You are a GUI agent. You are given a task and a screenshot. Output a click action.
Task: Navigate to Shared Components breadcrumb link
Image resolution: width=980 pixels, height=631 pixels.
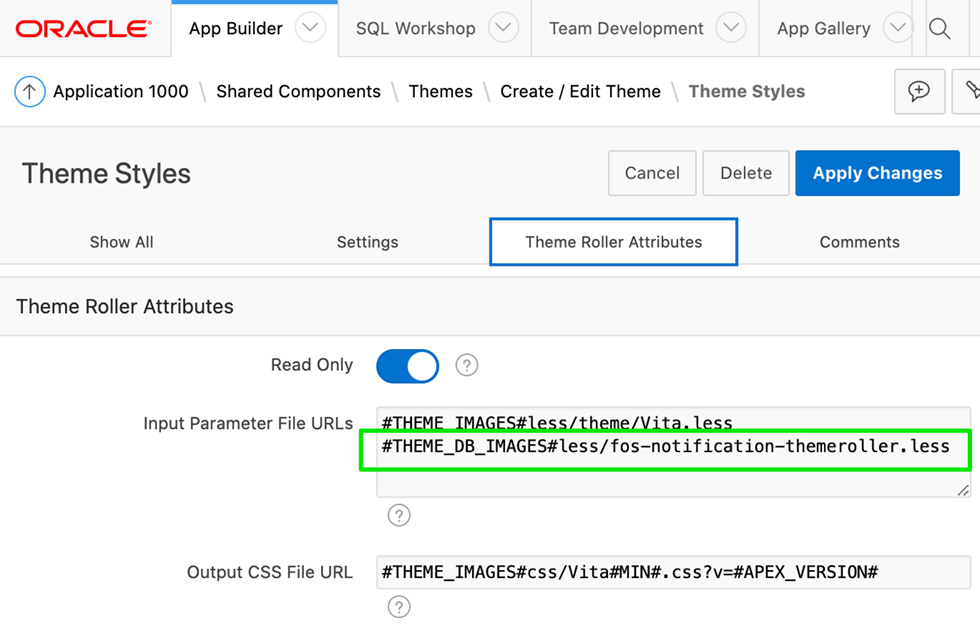coord(298,91)
